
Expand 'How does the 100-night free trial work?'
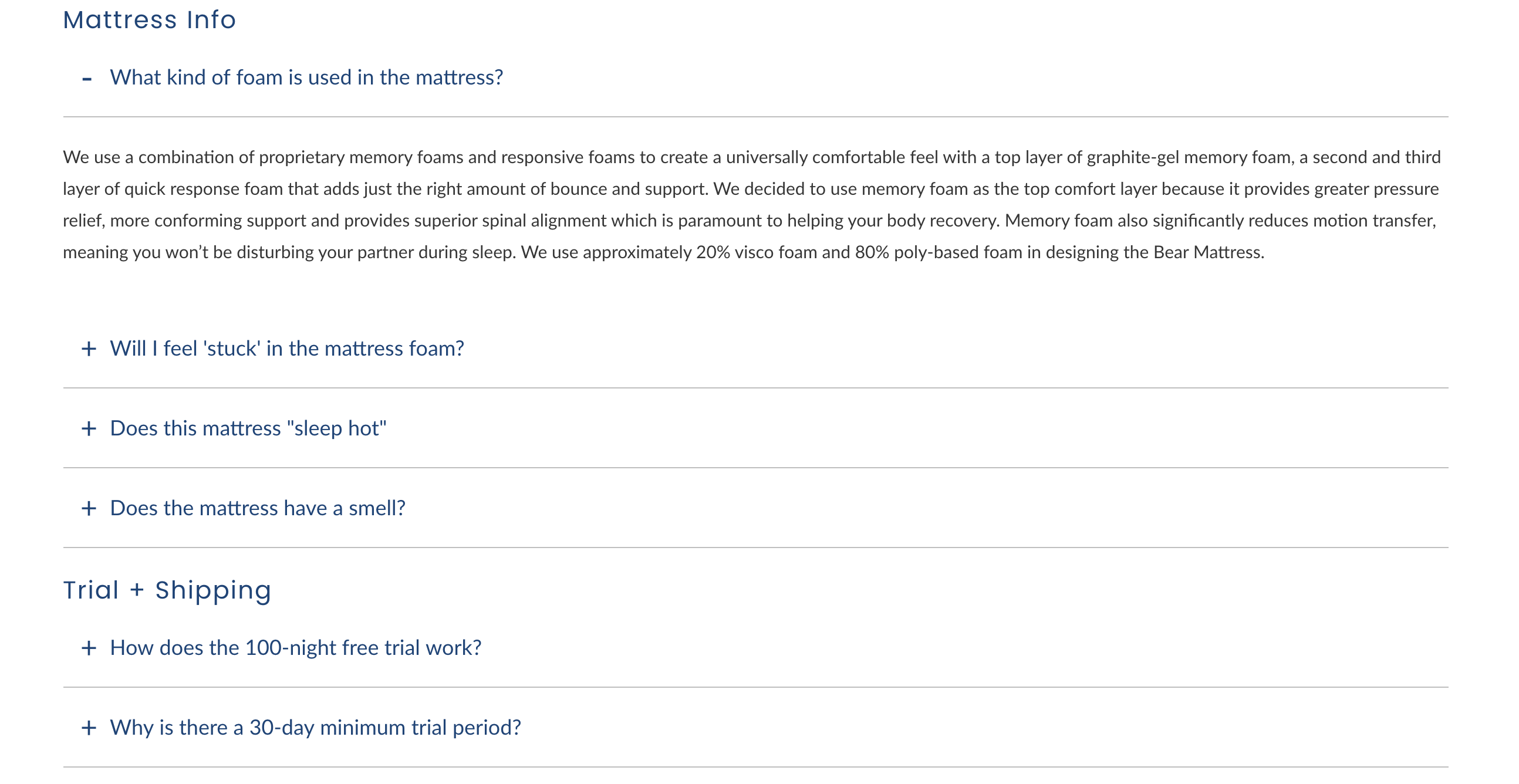[295, 647]
